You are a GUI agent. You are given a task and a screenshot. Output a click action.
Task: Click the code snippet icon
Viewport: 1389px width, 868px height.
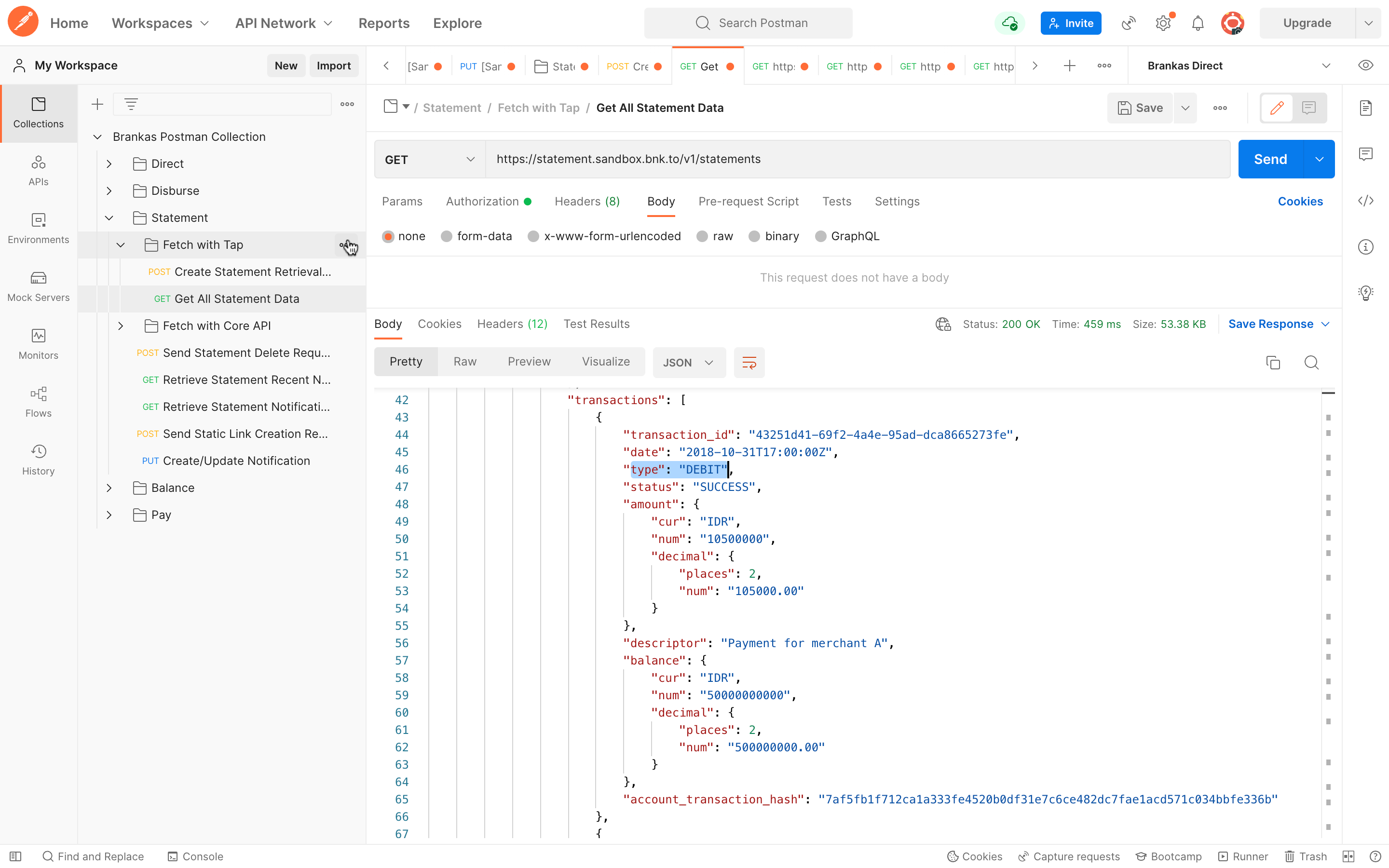tap(1365, 201)
